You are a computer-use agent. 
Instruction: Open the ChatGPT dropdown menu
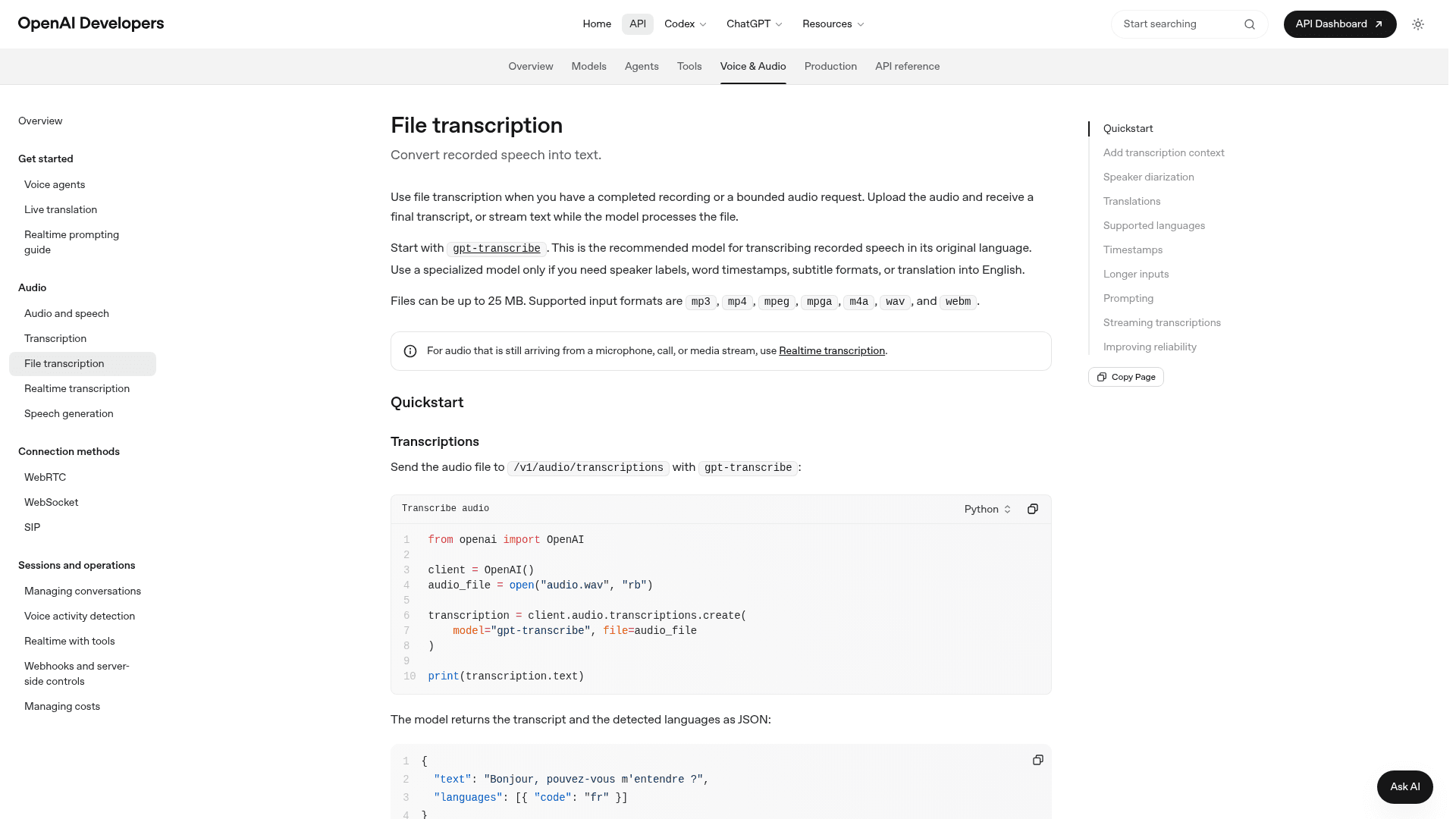(x=754, y=24)
